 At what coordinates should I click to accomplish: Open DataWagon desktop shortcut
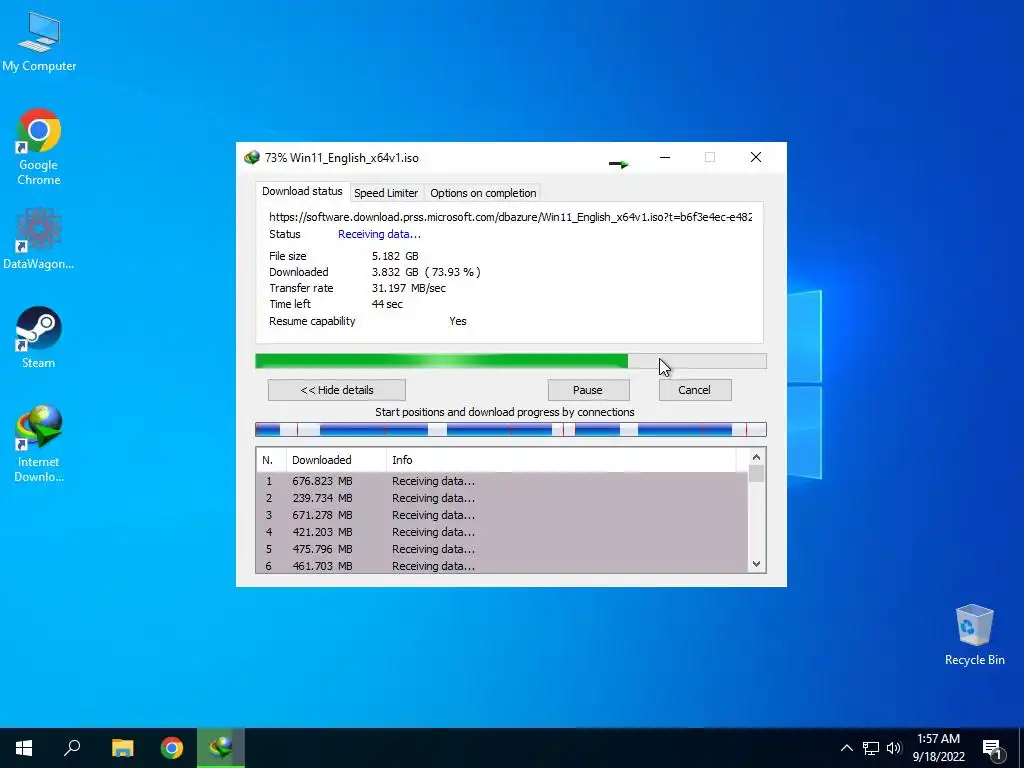39,238
